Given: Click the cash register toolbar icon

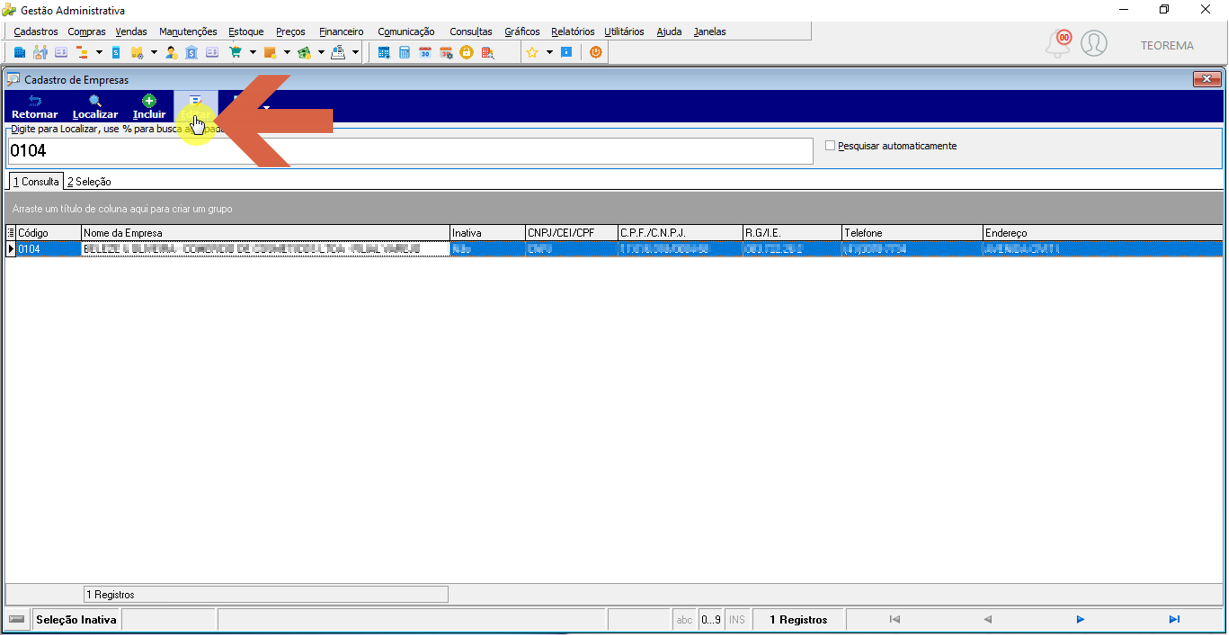Looking at the screenshot, I should pos(337,52).
